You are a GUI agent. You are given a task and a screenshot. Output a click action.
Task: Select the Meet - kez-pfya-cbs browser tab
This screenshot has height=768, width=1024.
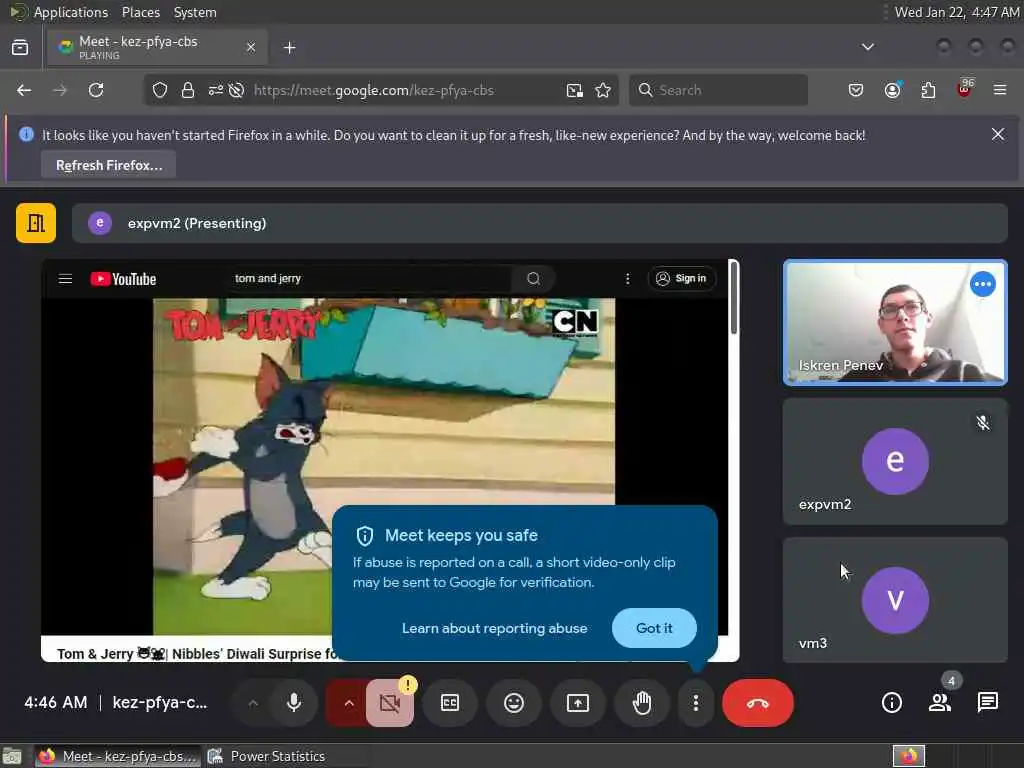click(157, 47)
